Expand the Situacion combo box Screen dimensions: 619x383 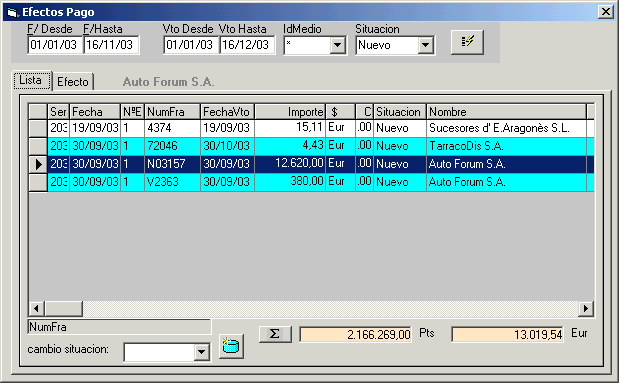click(426, 45)
